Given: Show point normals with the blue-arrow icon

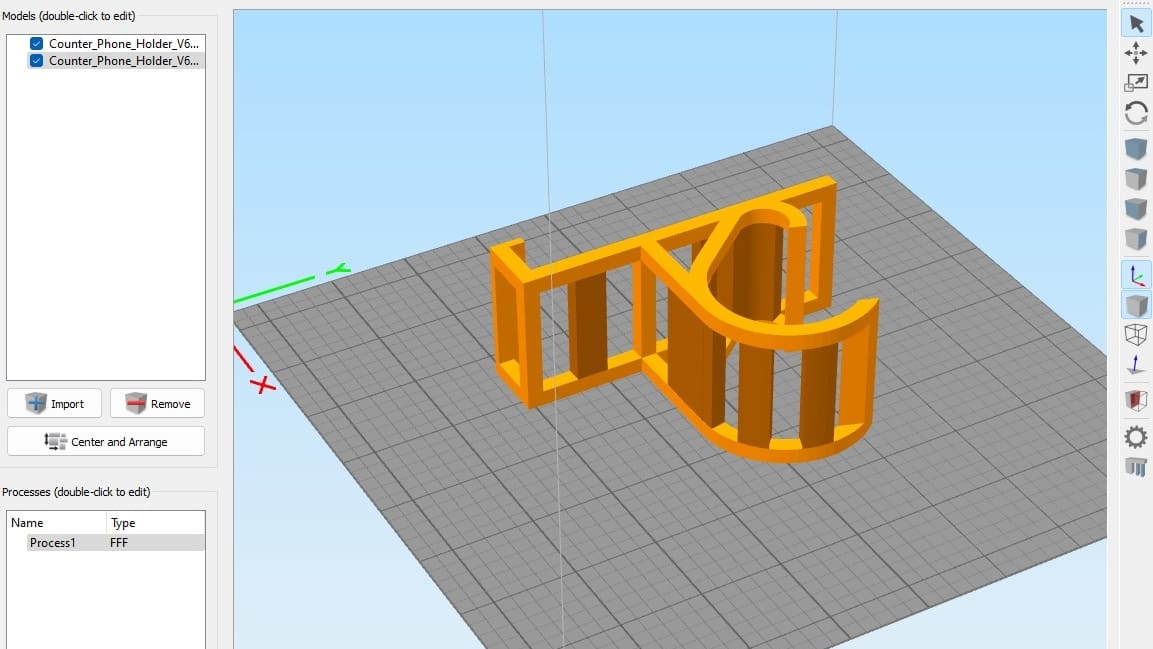Looking at the screenshot, I should click(x=1136, y=365).
